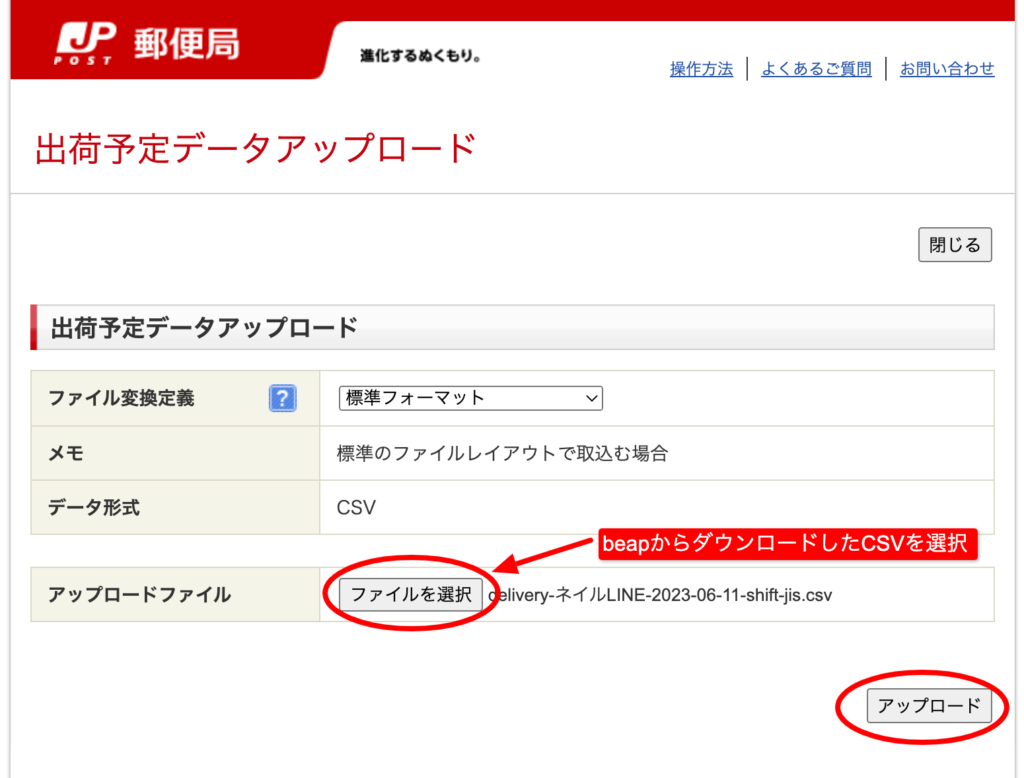
Task: Go to the お問い合わせ link
Action: pyautogui.click(x=947, y=69)
